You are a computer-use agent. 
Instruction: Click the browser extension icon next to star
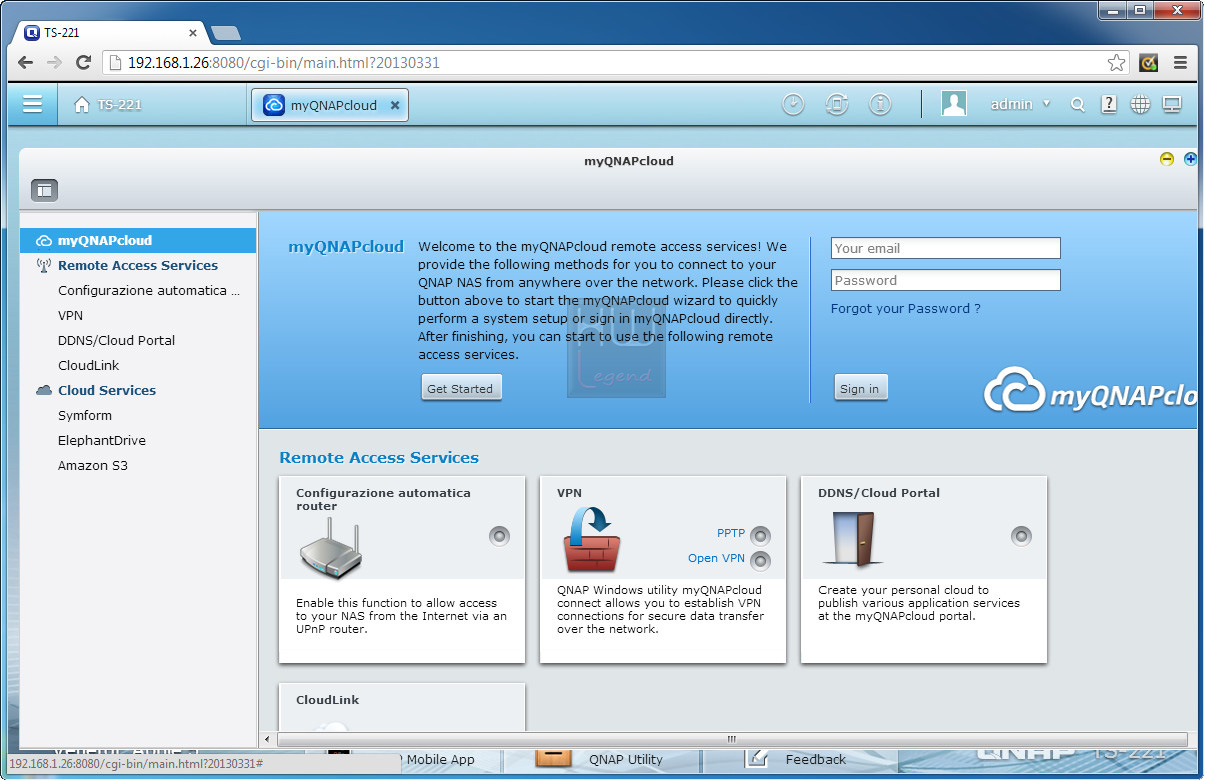pos(1149,62)
